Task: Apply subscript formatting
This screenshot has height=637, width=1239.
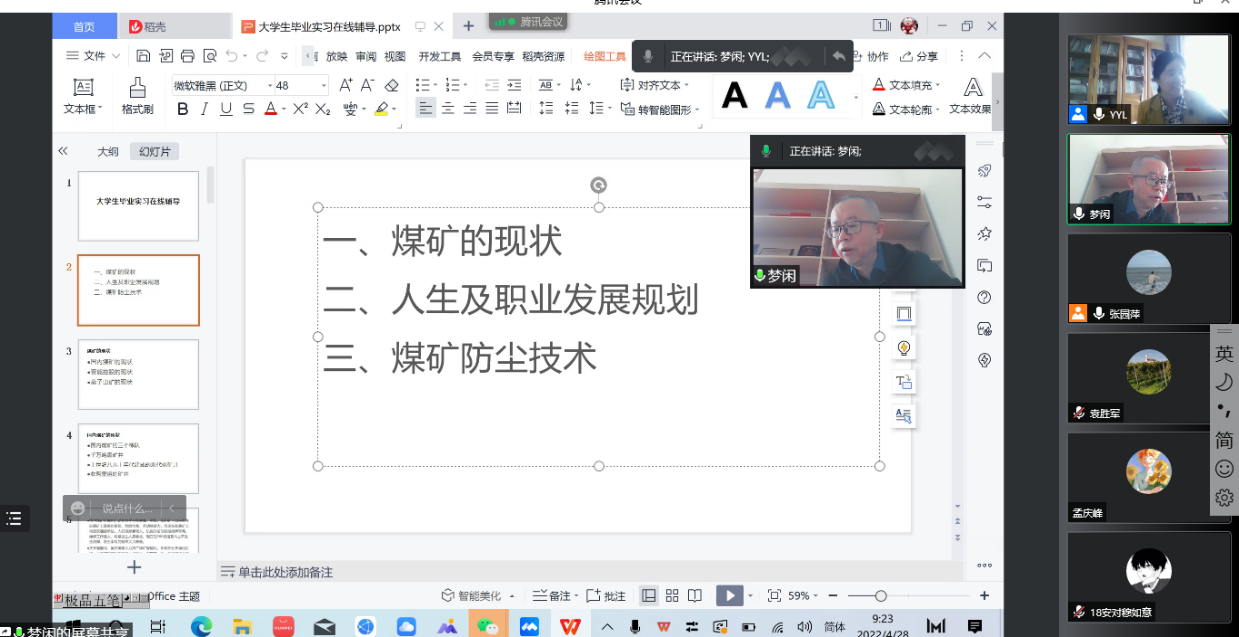Action: 323,109
